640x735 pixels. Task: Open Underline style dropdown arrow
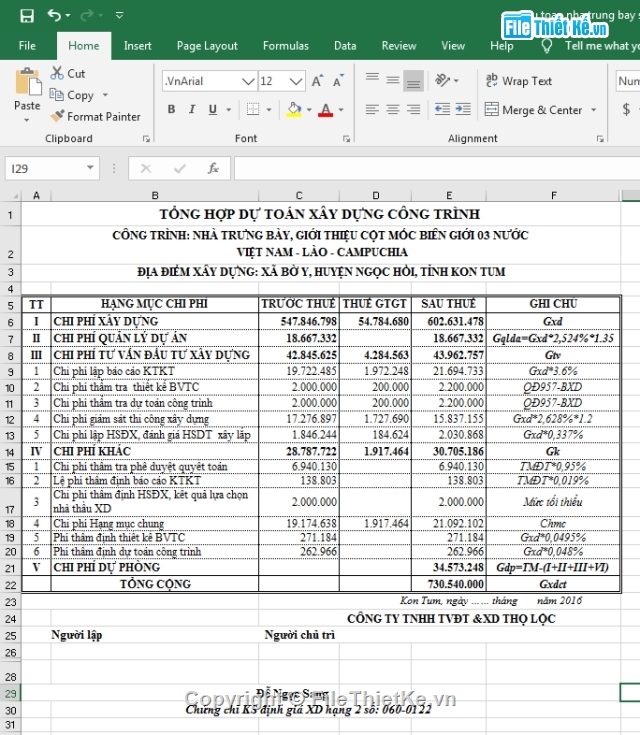tap(229, 110)
